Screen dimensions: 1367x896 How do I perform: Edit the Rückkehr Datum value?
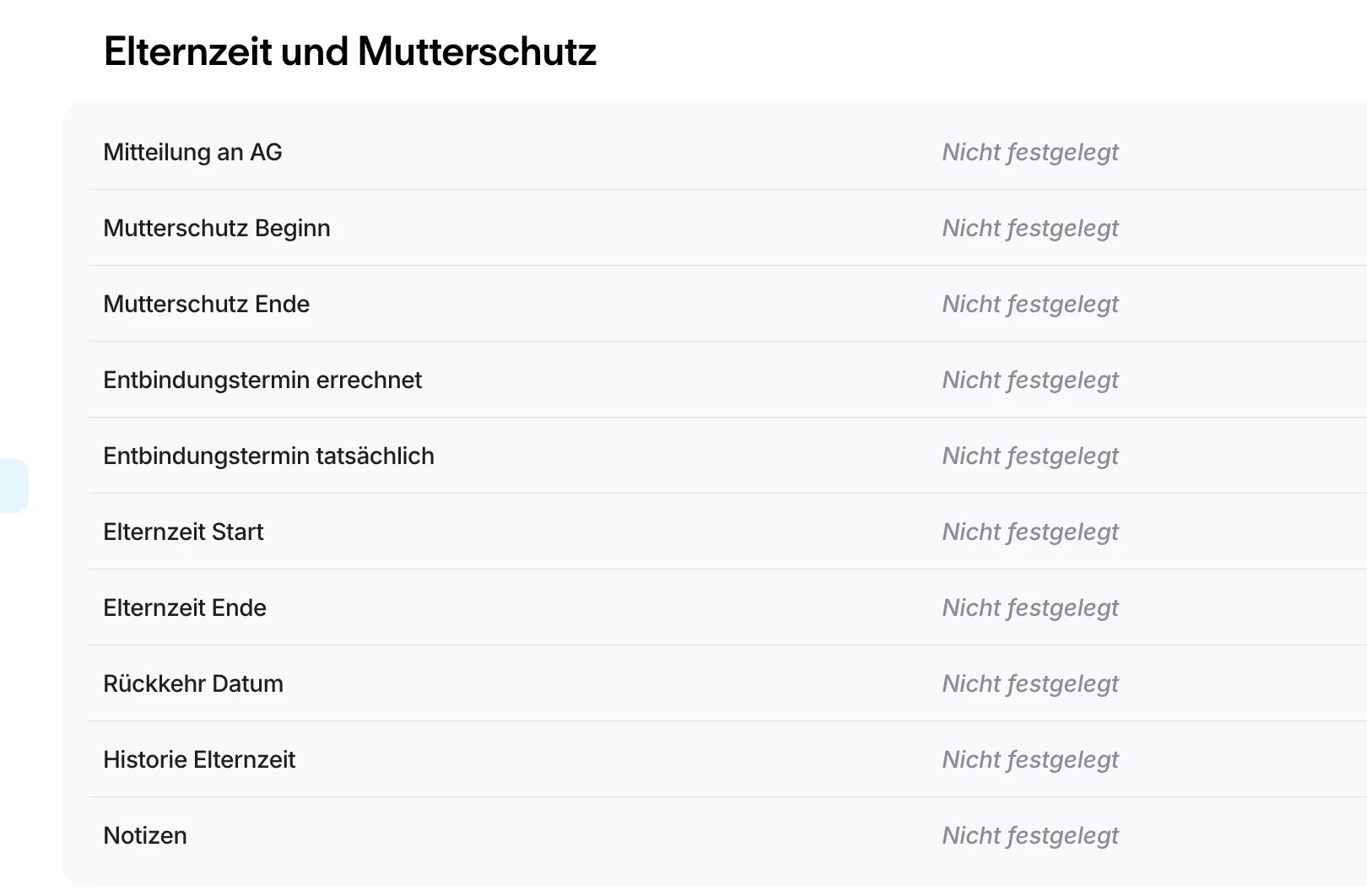tap(1029, 684)
